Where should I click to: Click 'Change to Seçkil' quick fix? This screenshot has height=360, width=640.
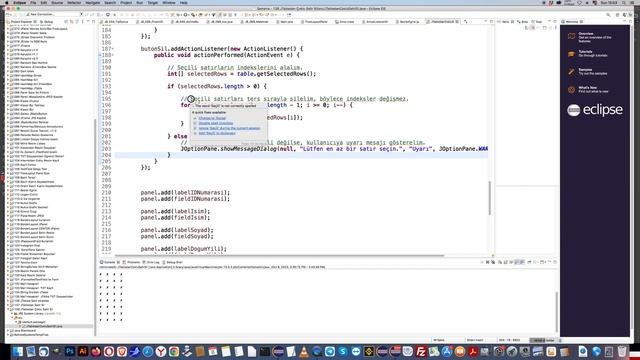212,118
